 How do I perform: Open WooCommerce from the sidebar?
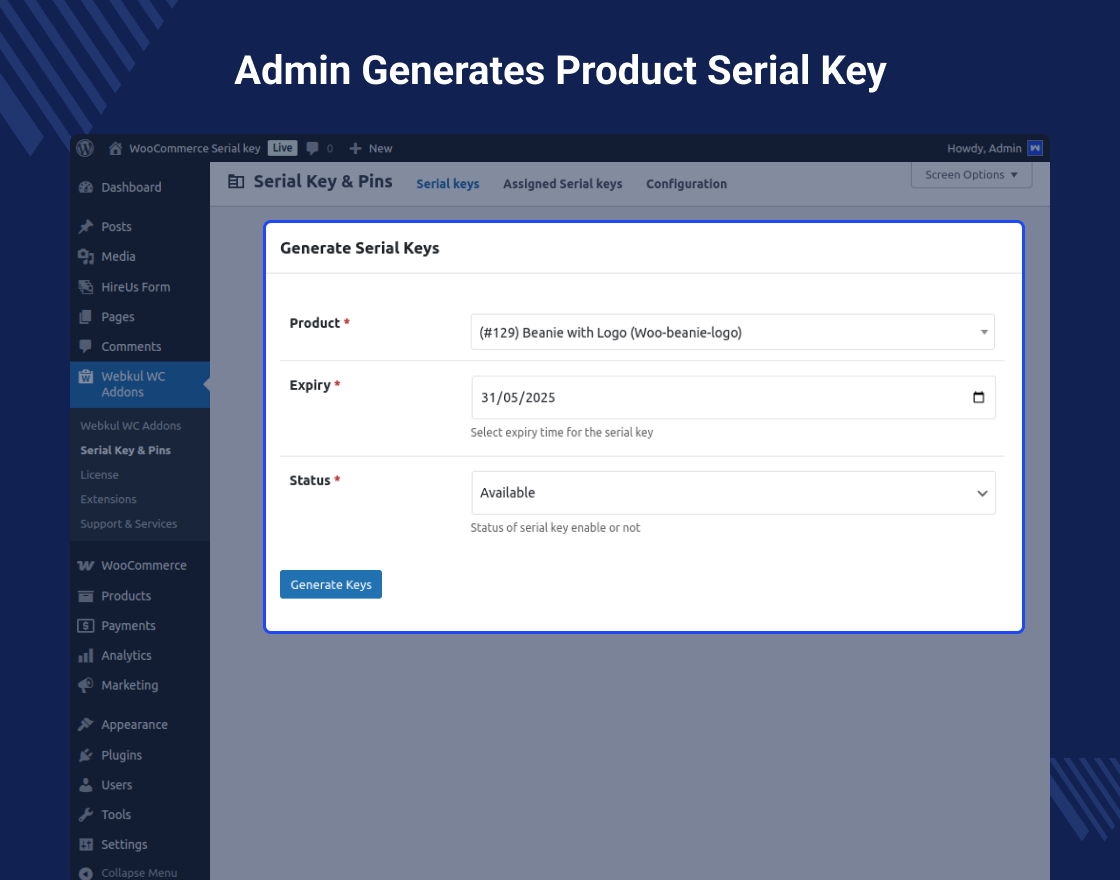click(x=143, y=565)
